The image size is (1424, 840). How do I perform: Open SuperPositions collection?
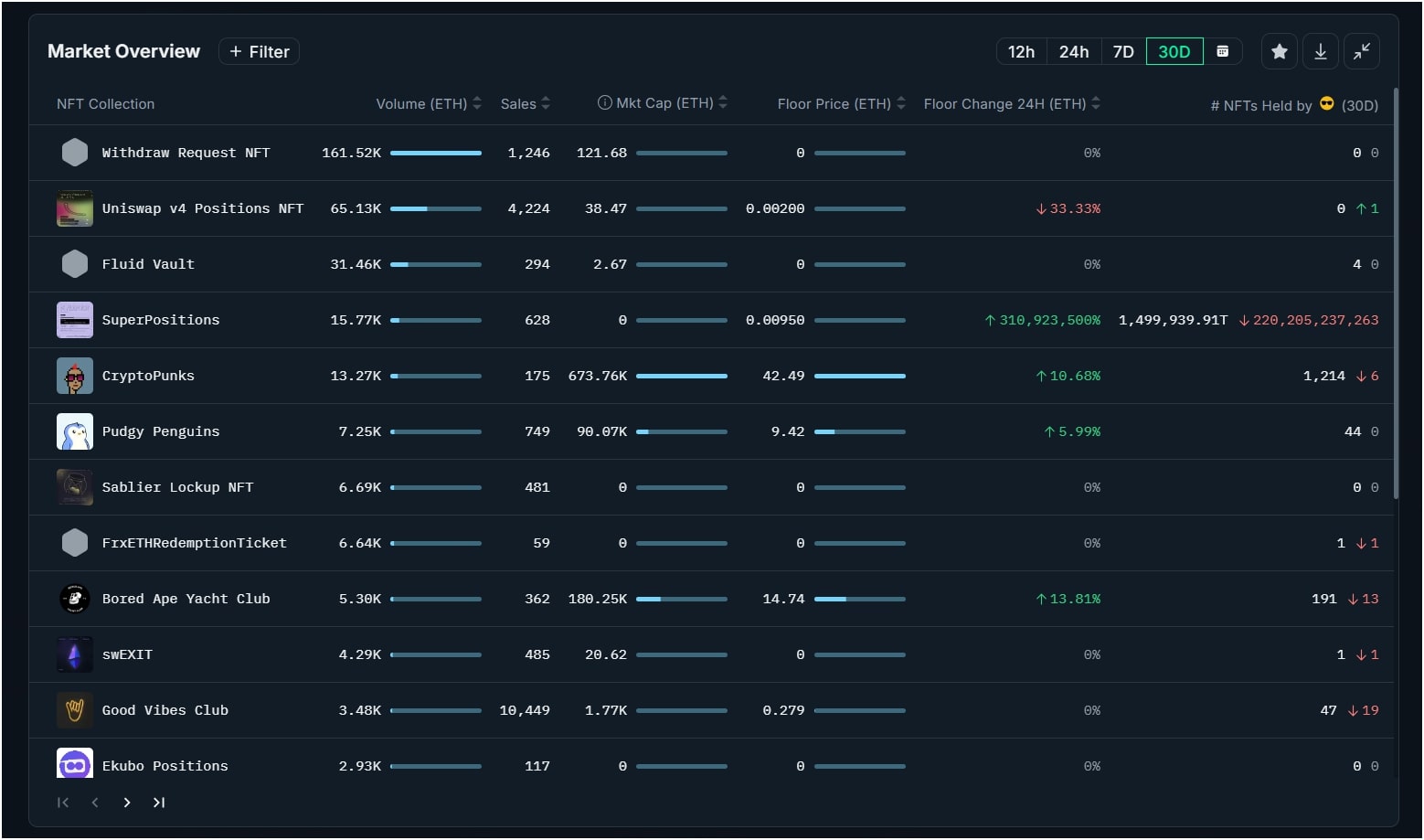click(x=161, y=320)
